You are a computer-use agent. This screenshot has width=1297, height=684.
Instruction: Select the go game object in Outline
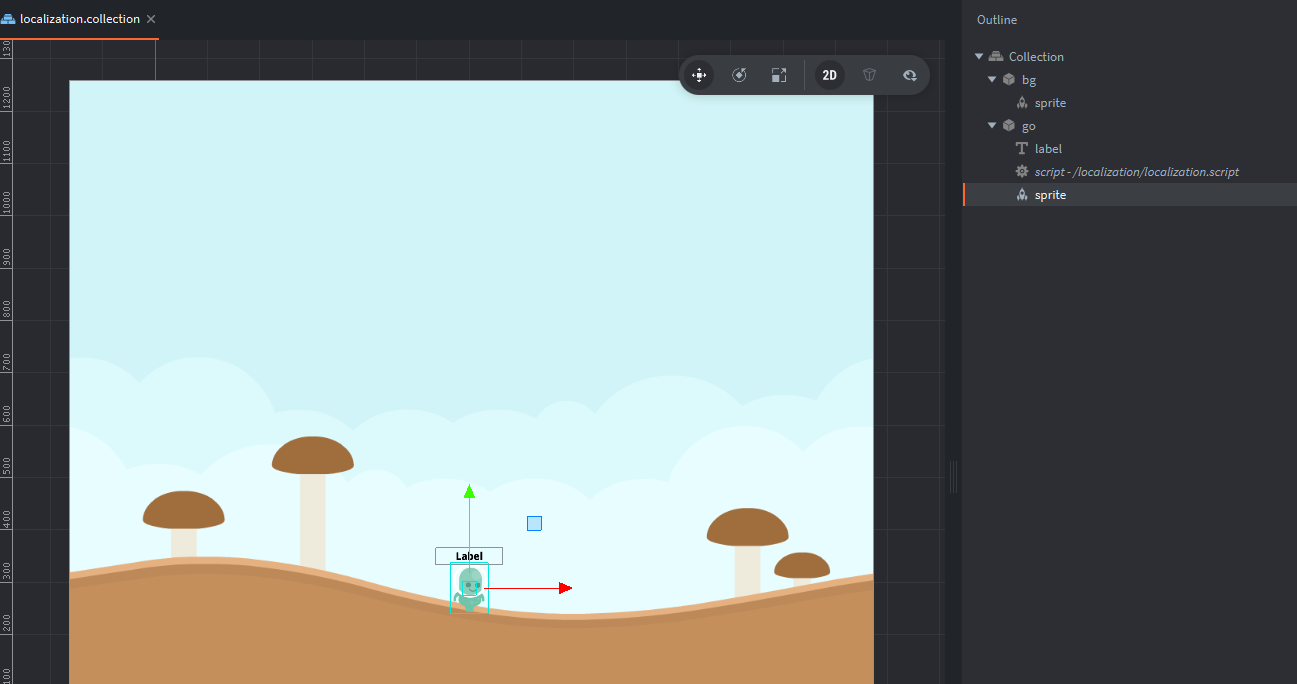click(x=1029, y=126)
